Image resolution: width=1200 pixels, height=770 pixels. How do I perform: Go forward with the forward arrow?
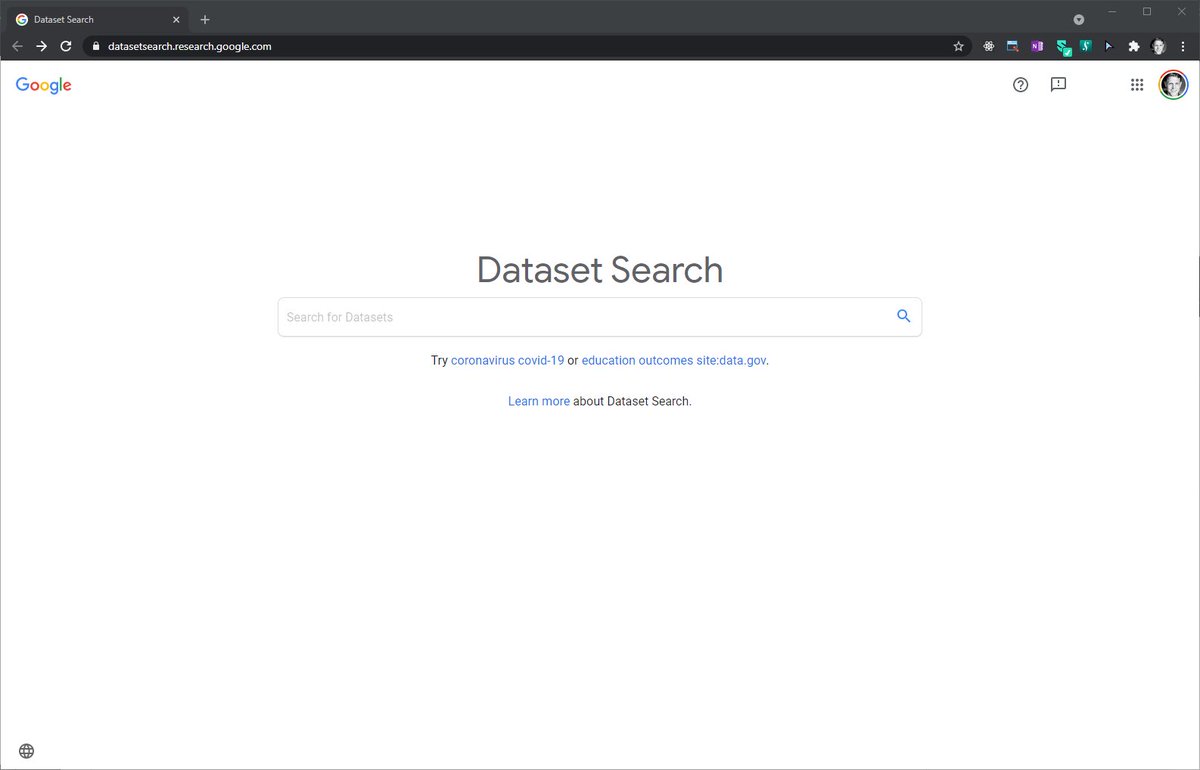41,46
